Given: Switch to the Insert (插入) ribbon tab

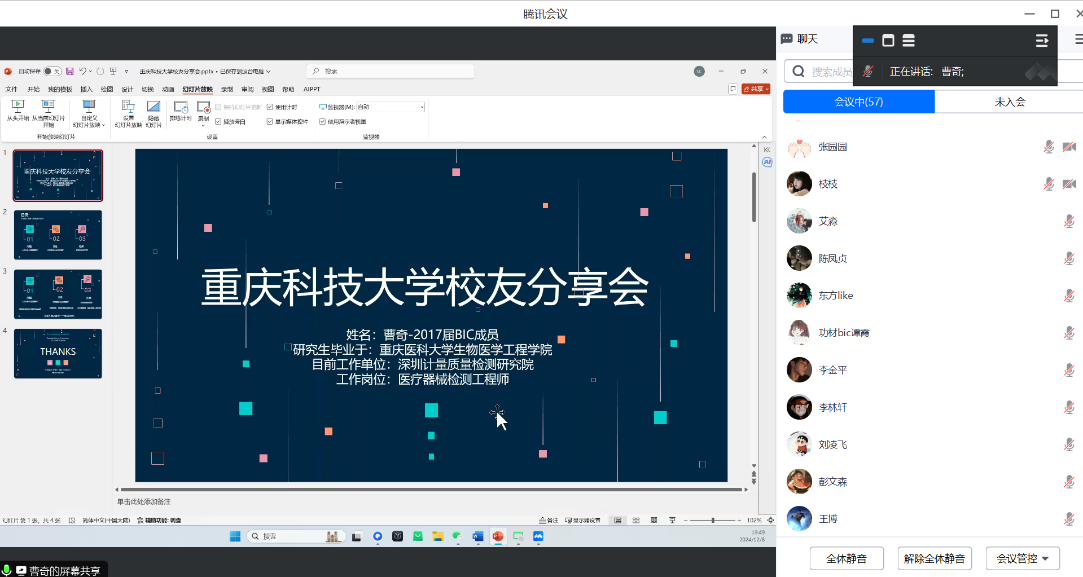Looking at the screenshot, I should point(86,89).
